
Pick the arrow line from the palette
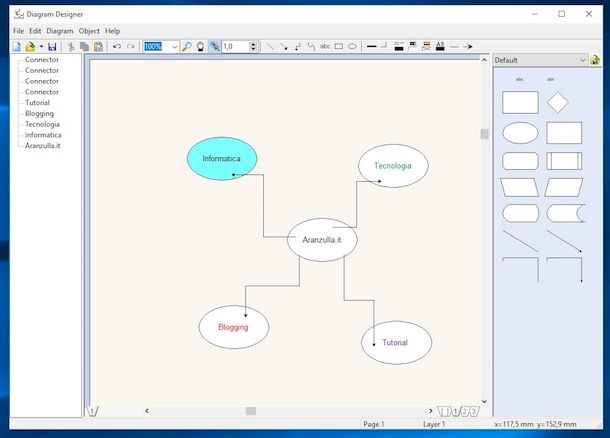[x=564, y=241]
